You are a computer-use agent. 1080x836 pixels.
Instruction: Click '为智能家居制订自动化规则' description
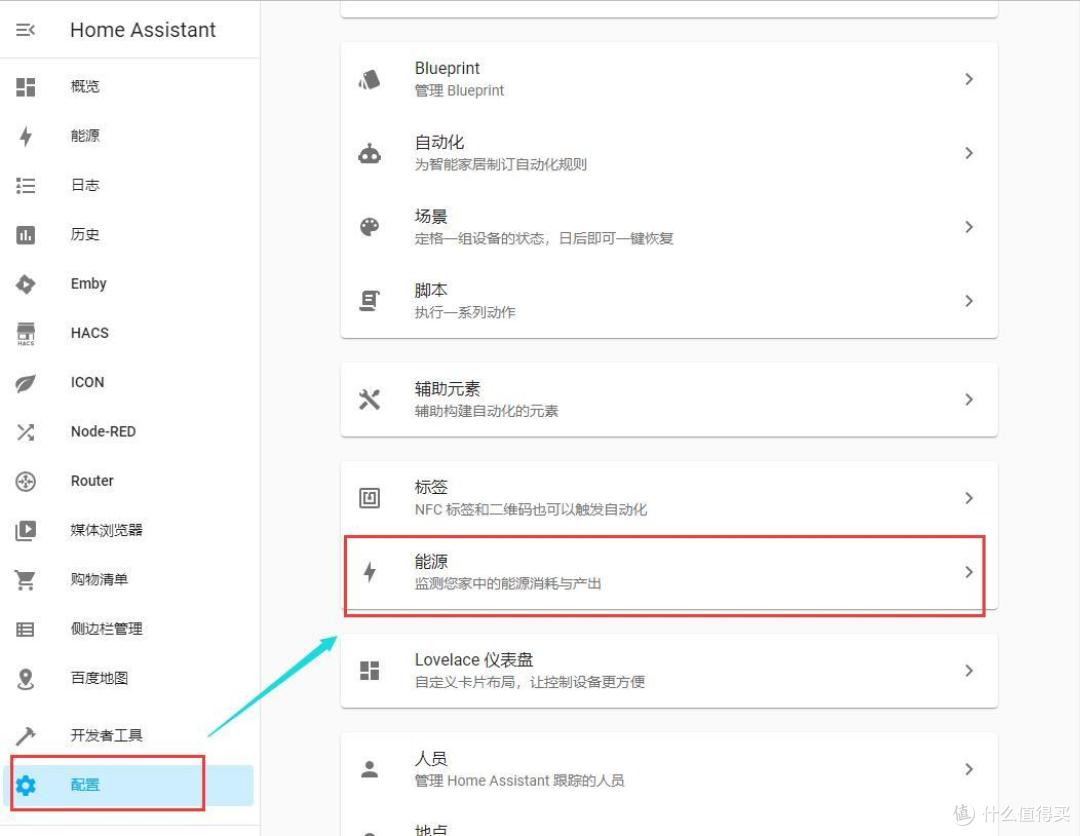click(x=501, y=164)
